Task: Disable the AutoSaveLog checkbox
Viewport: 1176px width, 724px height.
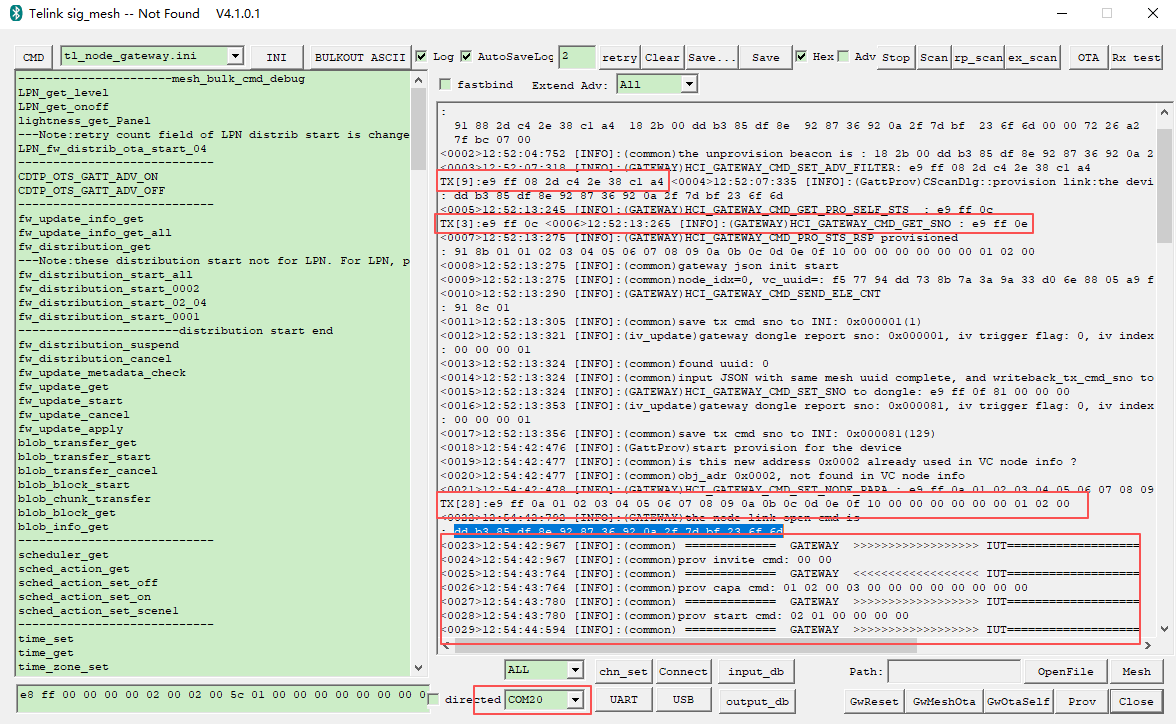Action: pyautogui.click(x=466, y=57)
